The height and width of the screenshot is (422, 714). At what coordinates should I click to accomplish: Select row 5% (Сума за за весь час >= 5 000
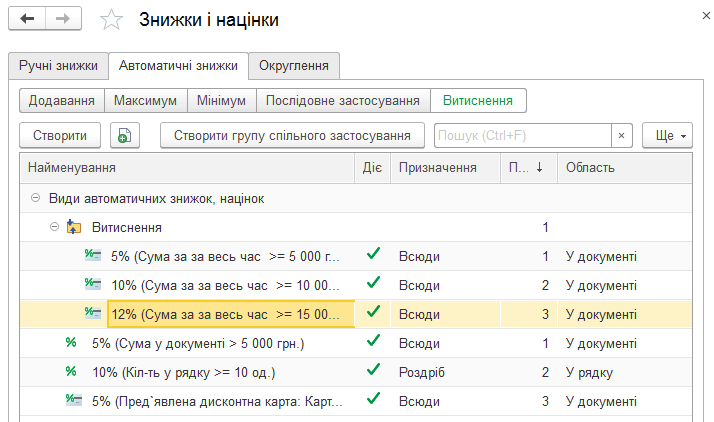[225, 256]
